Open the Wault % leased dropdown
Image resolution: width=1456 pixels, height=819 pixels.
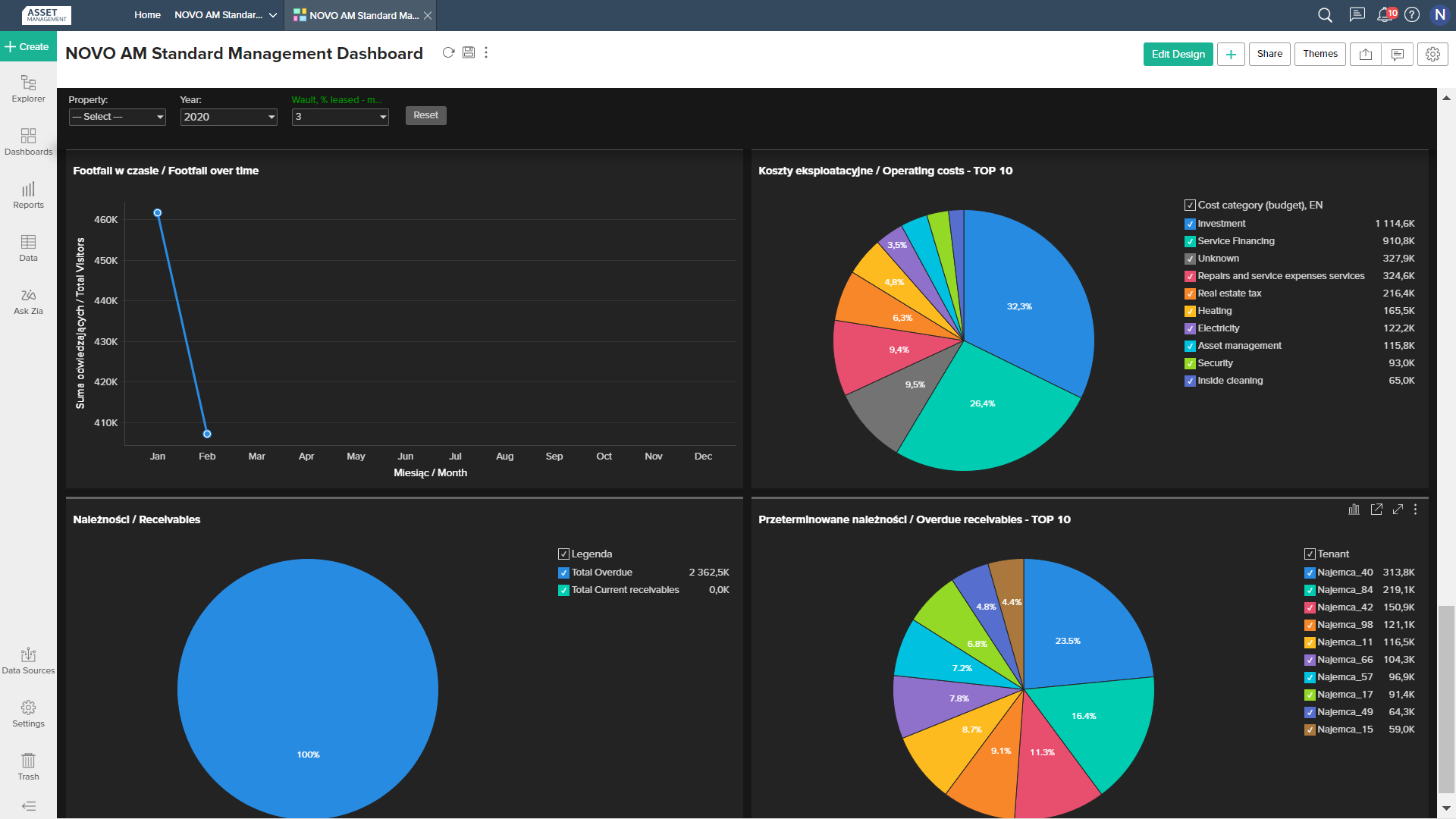pos(340,117)
